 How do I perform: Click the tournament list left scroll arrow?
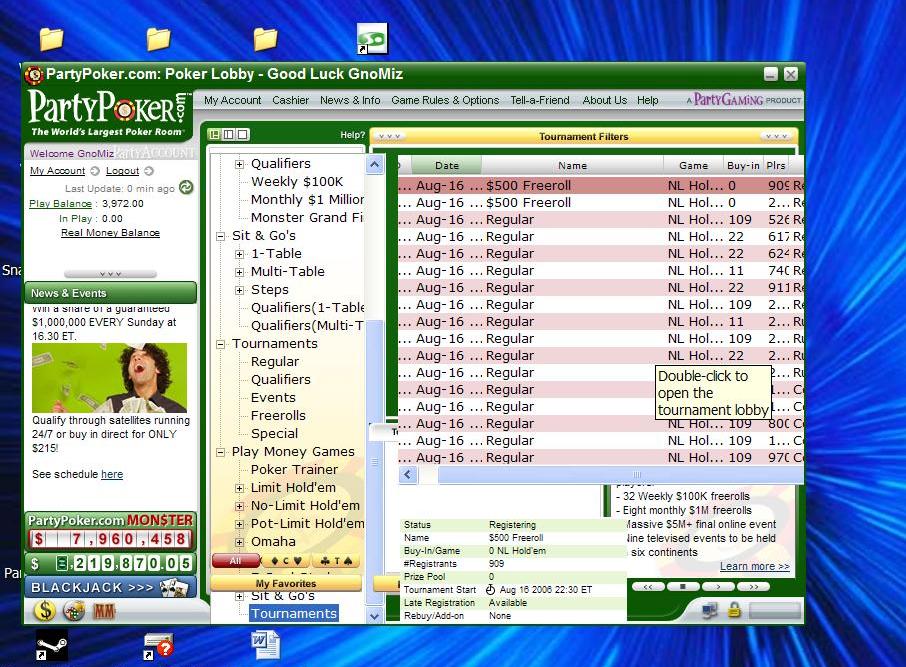pos(408,475)
